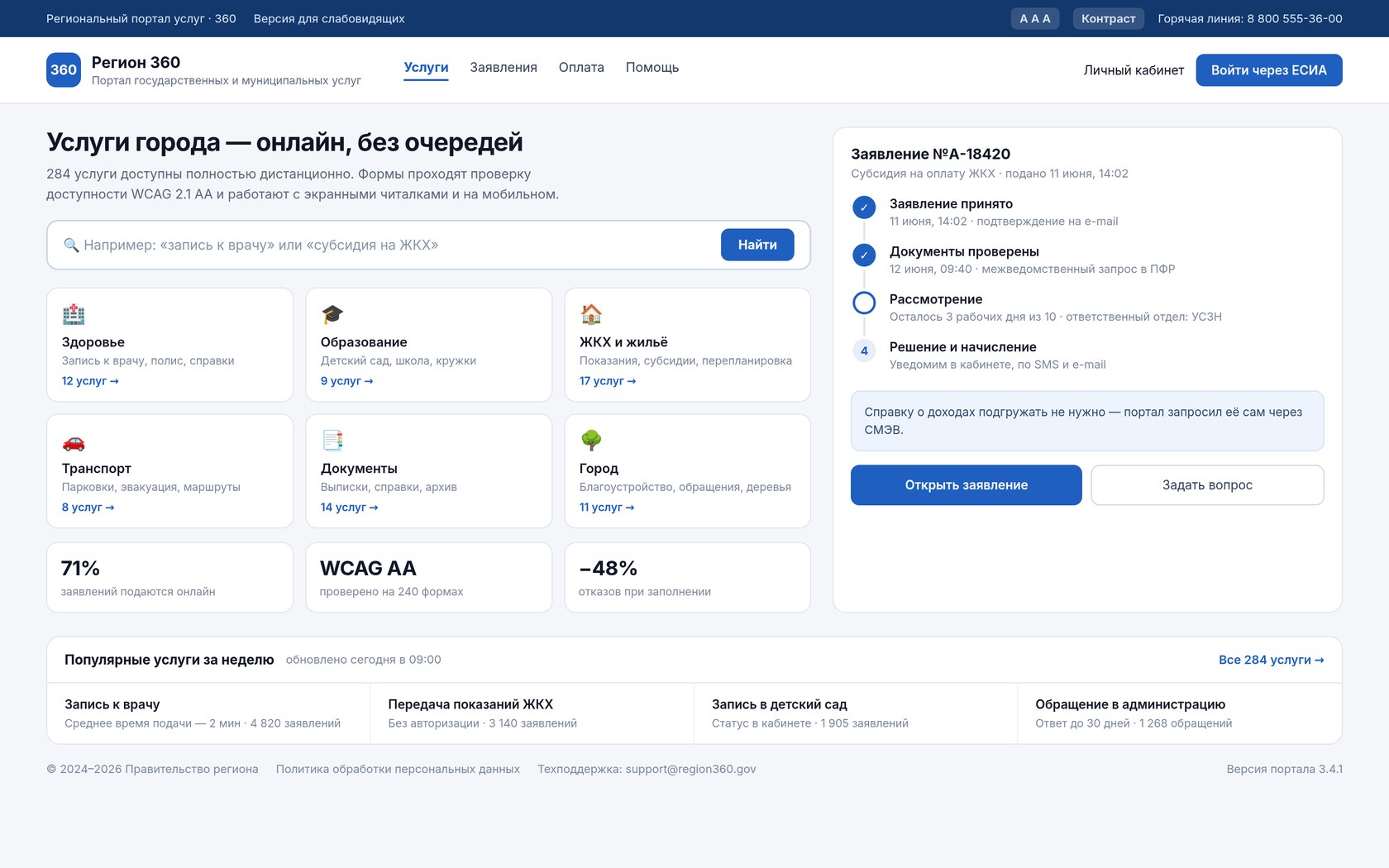Select Запись в детский сад service
1389x868 pixels.
coord(856,713)
